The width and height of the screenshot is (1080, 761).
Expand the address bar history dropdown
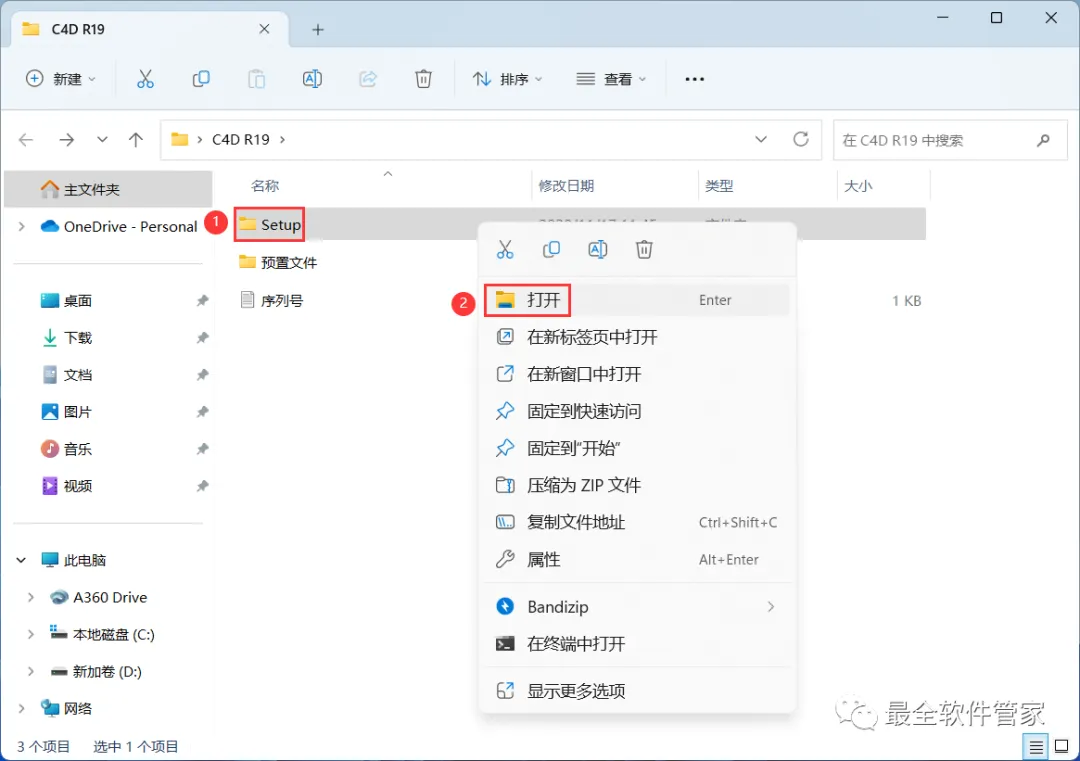(x=761, y=140)
